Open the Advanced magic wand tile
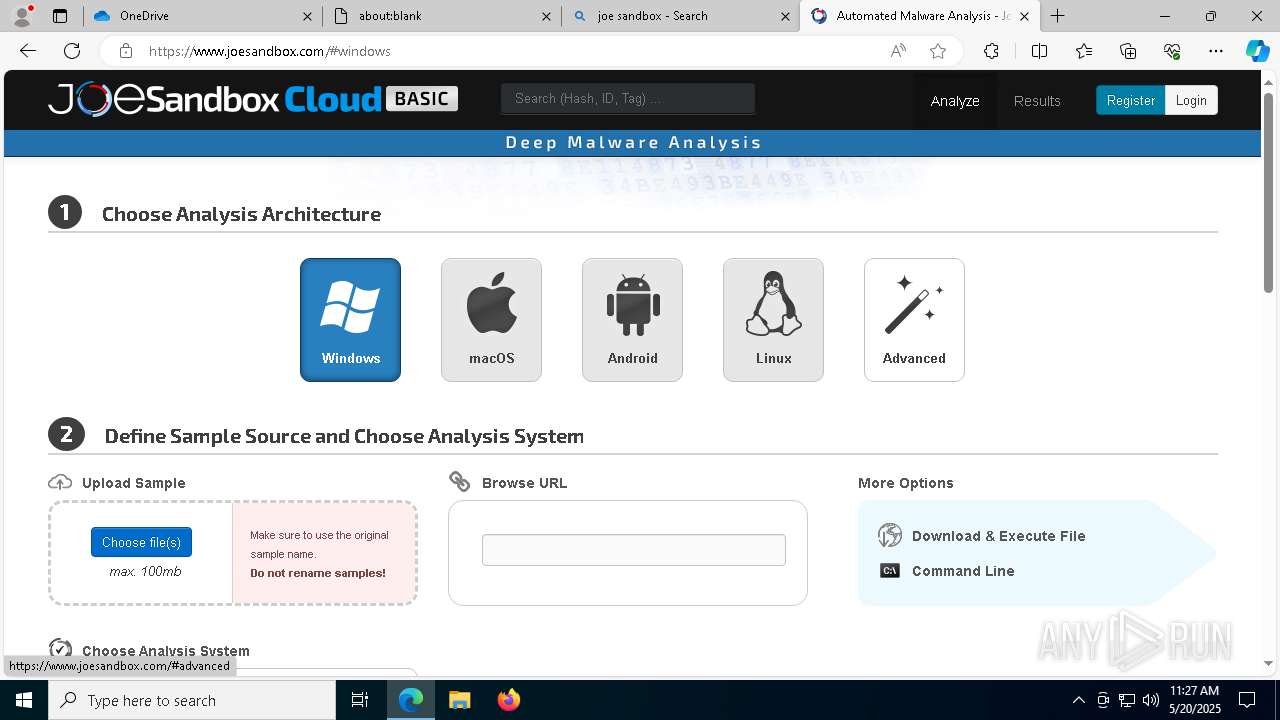1280x720 pixels. pyautogui.click(x=914, y=320)
